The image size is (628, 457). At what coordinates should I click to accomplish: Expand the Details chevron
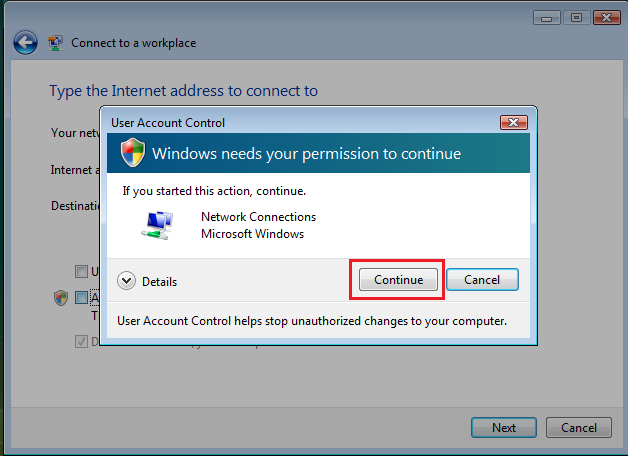coord(127,281)
